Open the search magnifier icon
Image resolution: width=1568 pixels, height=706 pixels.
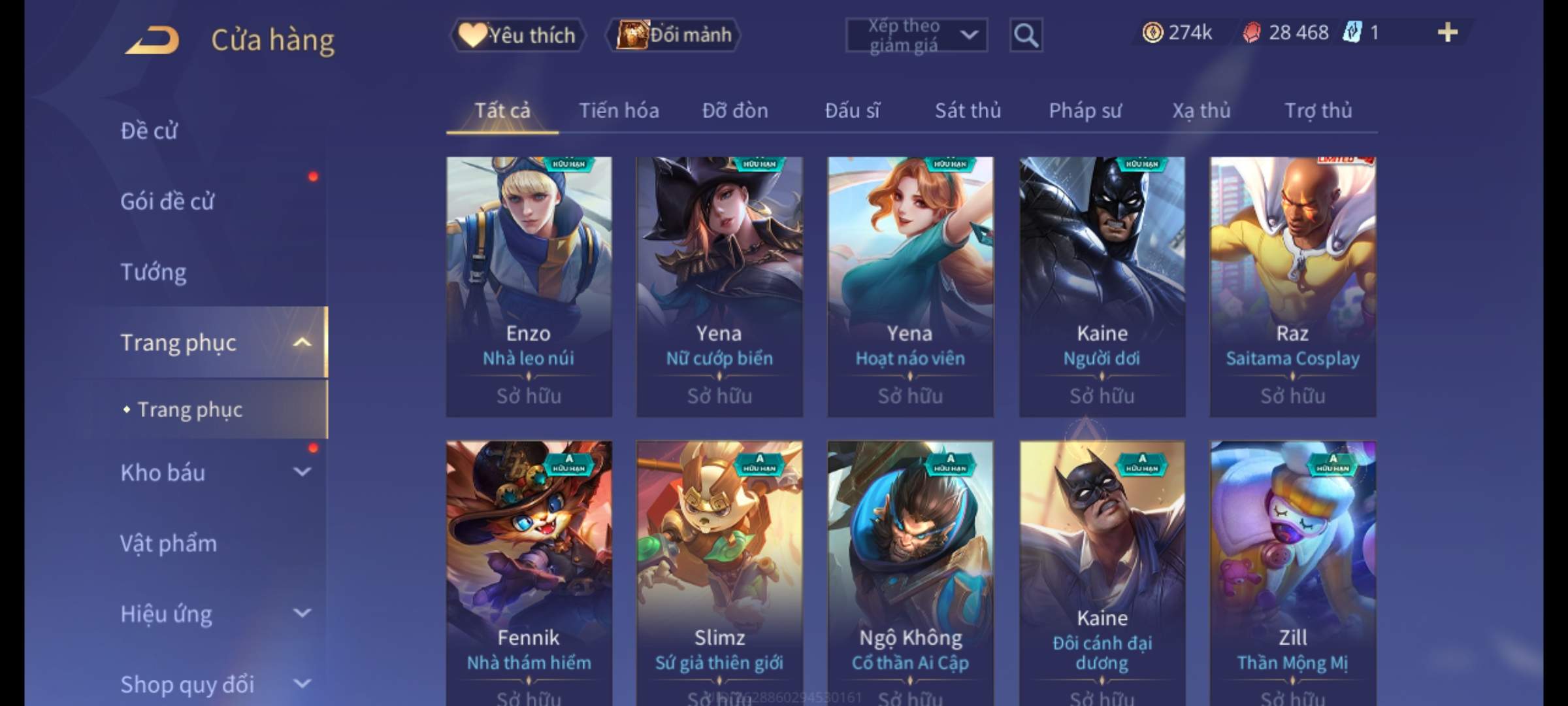pos(1026,35)
